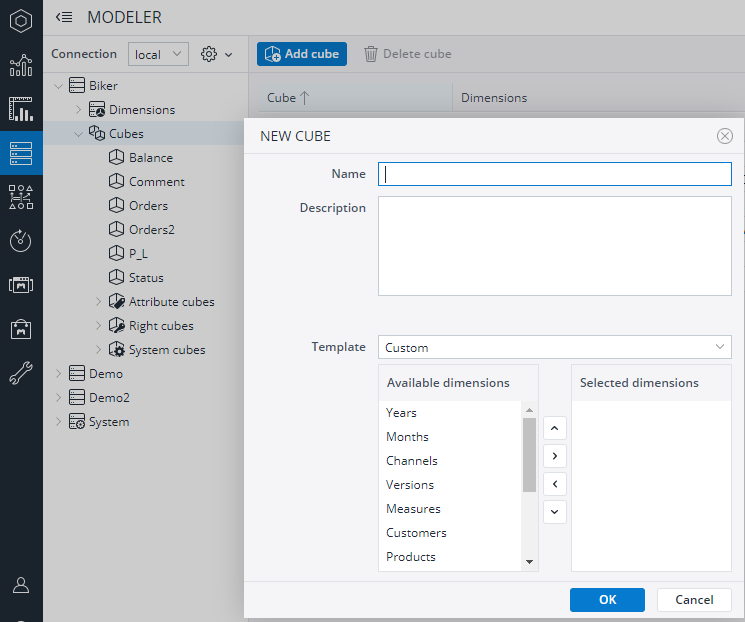The height and width of the screenshot is (622, 745).
Task: Add dimension using the right-arrow button
Action: [x=556, y=456]
